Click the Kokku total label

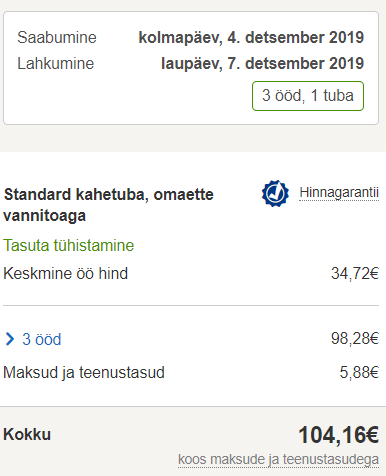[27, 434]
